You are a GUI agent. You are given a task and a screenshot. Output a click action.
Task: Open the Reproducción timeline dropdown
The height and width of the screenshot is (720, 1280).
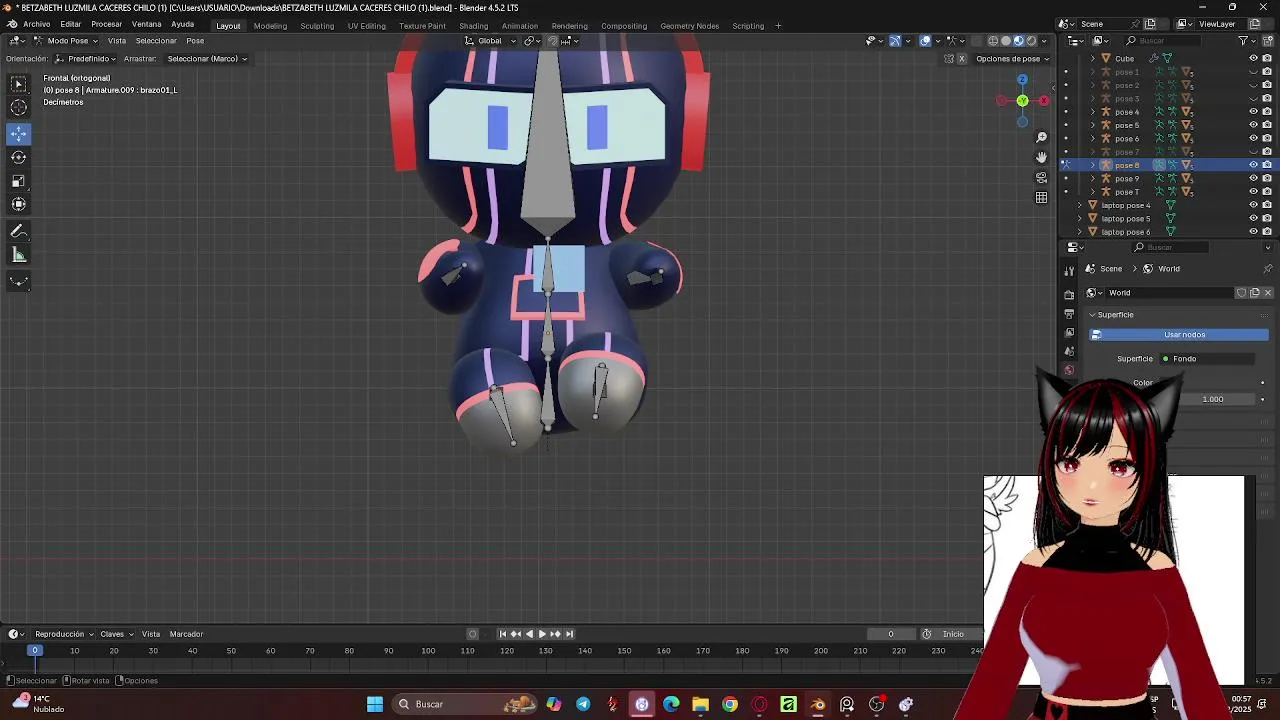[x=64, y=634]
